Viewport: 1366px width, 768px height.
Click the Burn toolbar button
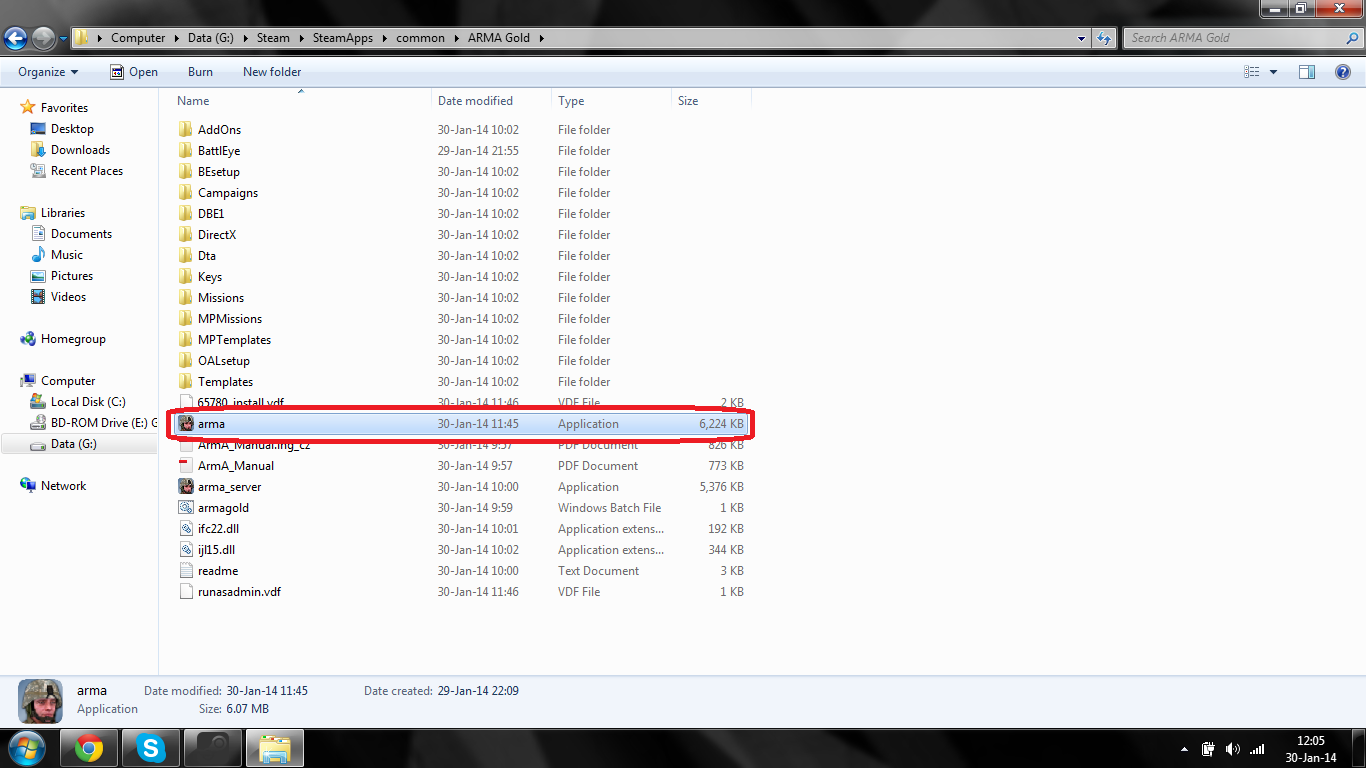click(x=200, y=72)
